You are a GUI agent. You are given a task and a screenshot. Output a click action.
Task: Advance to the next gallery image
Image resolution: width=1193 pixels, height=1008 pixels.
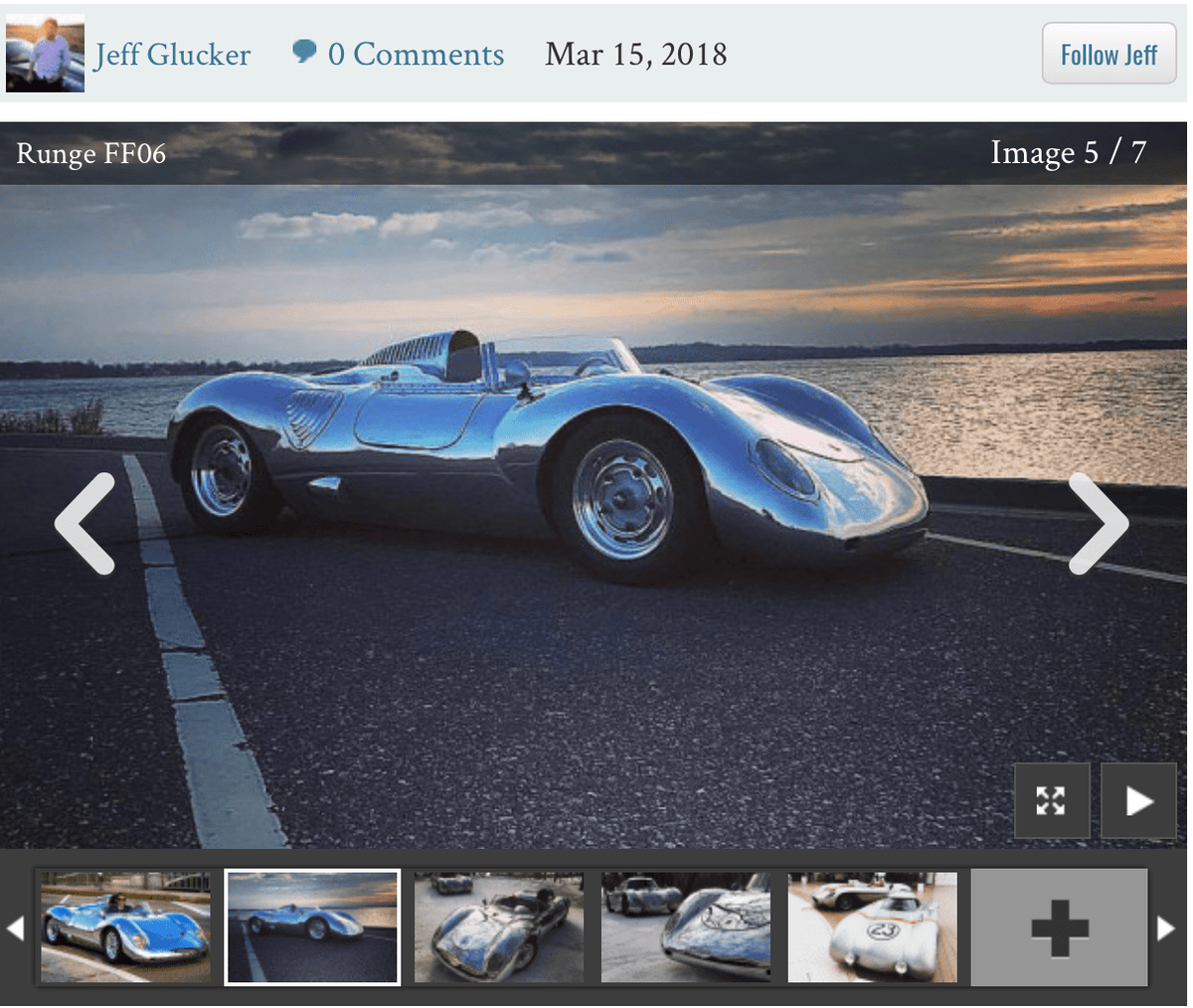point(1098,523)
